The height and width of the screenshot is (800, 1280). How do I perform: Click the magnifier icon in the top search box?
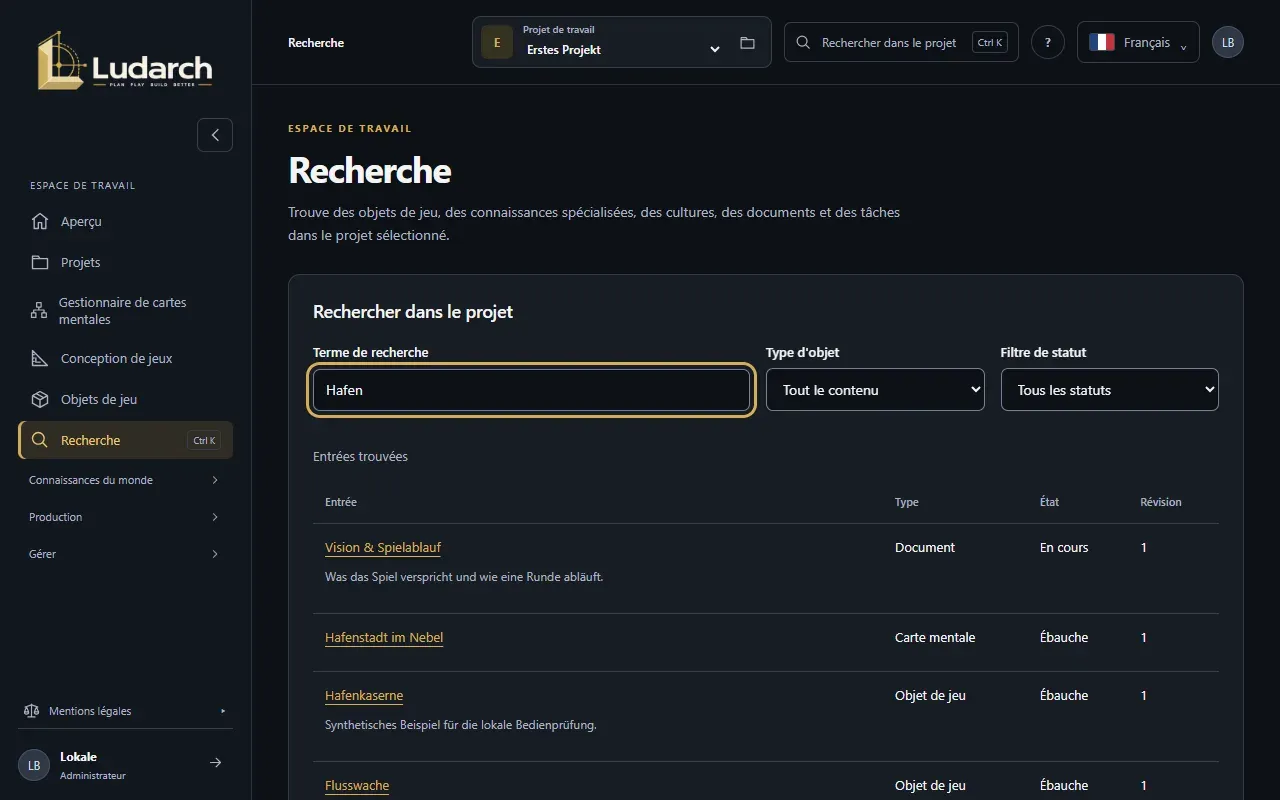803,43
